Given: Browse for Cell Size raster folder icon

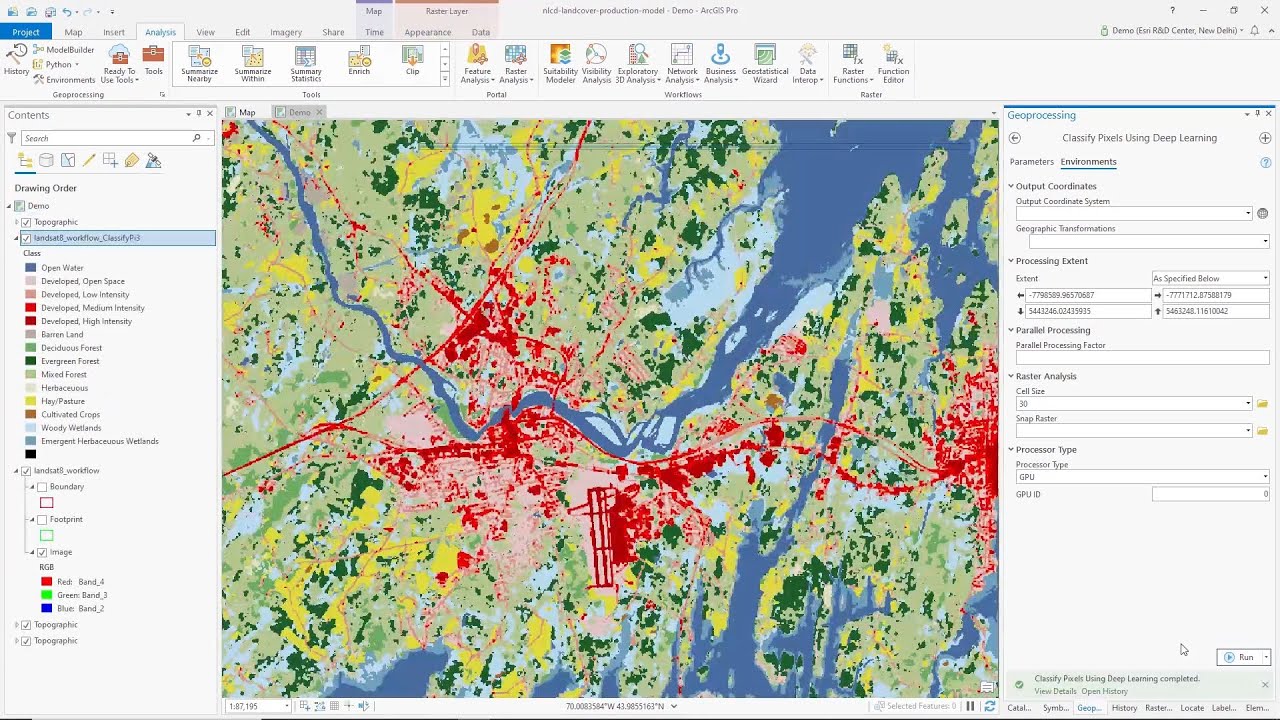Looking at the screenshot, I should 1262,404.
